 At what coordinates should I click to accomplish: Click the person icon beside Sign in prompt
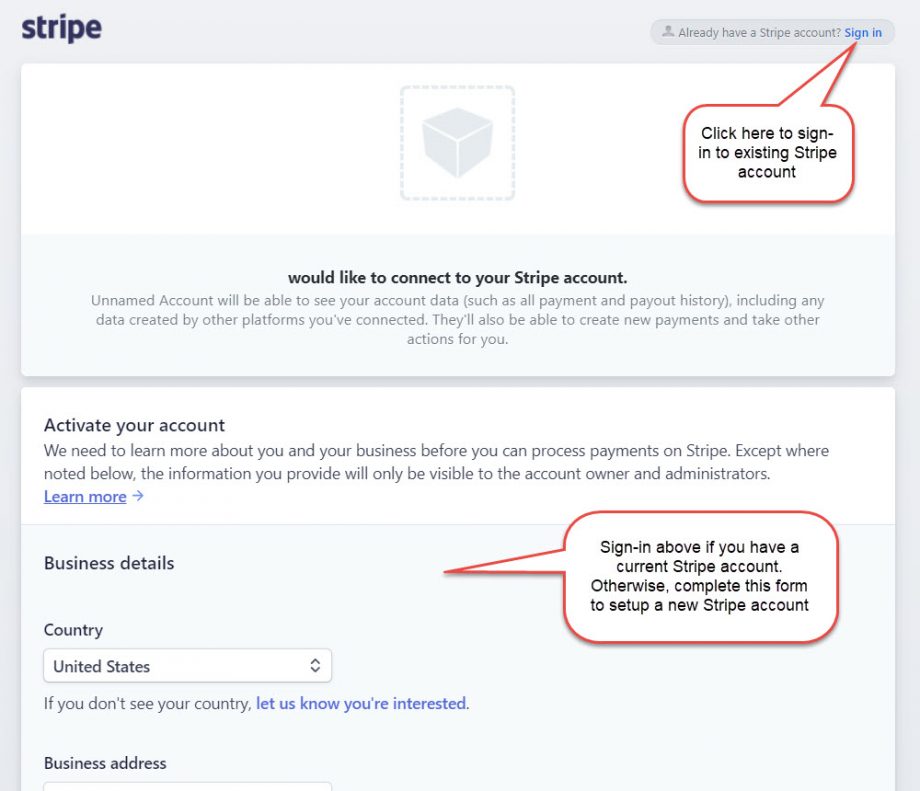667,31
